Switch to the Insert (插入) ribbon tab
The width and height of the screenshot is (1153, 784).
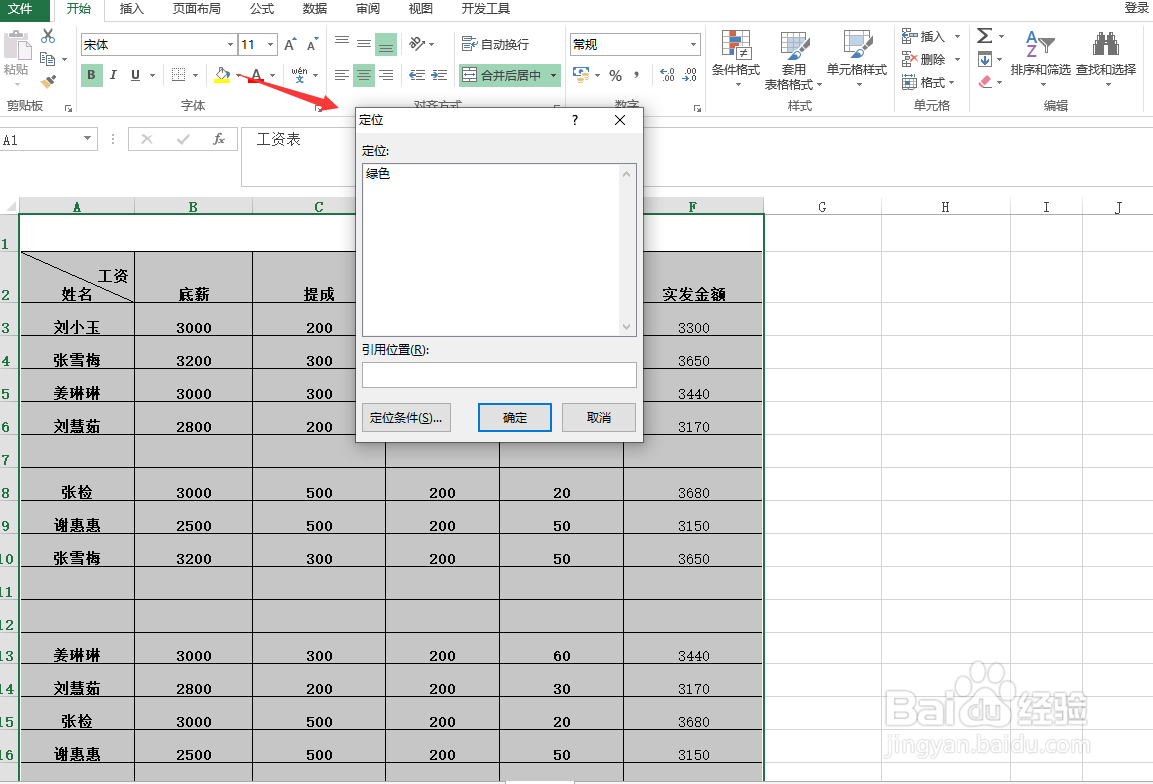(131, 9)
